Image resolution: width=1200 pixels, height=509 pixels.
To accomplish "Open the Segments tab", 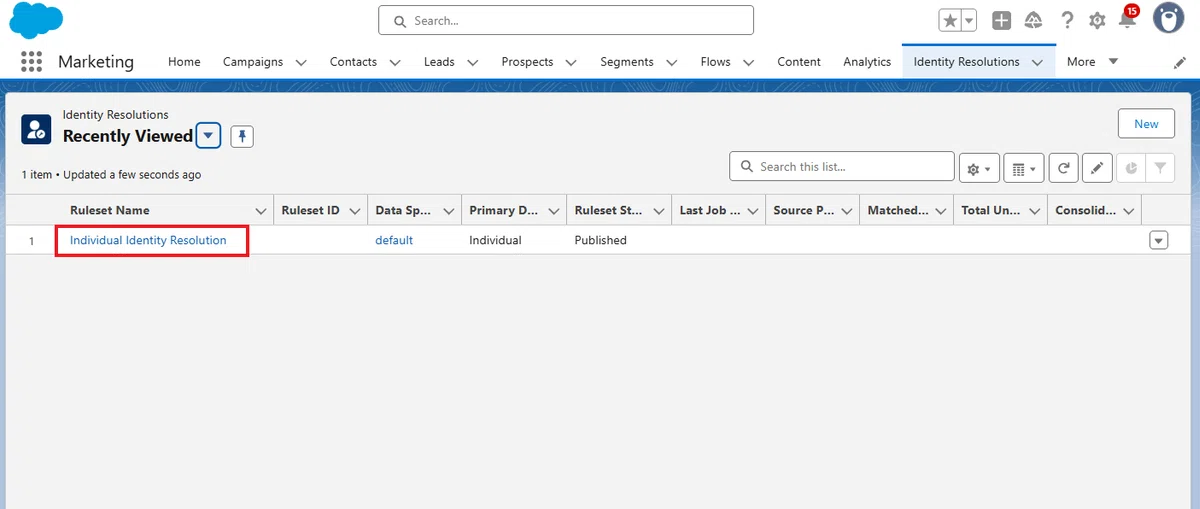I will point(627,62).
